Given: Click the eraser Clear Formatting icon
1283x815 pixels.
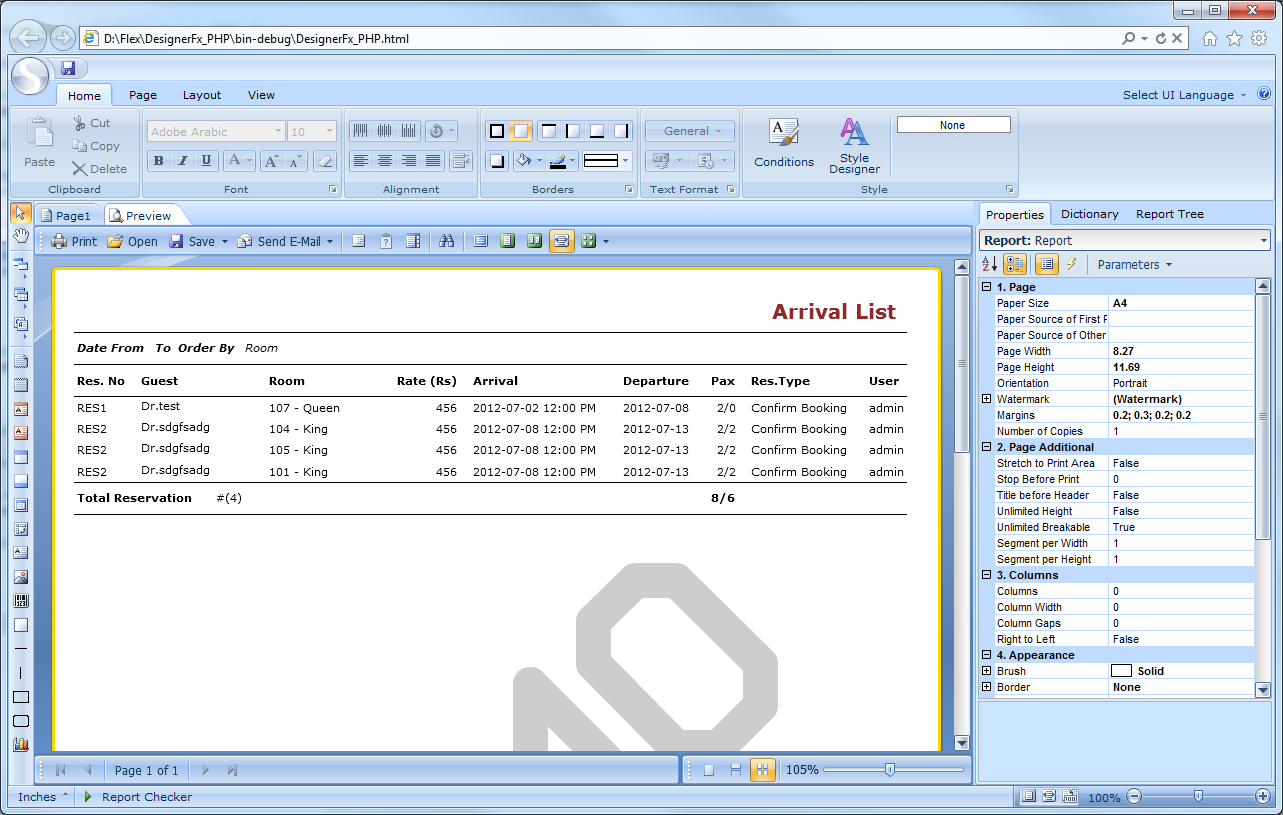Looking at the screenshot, I should [x=324, y=160].
